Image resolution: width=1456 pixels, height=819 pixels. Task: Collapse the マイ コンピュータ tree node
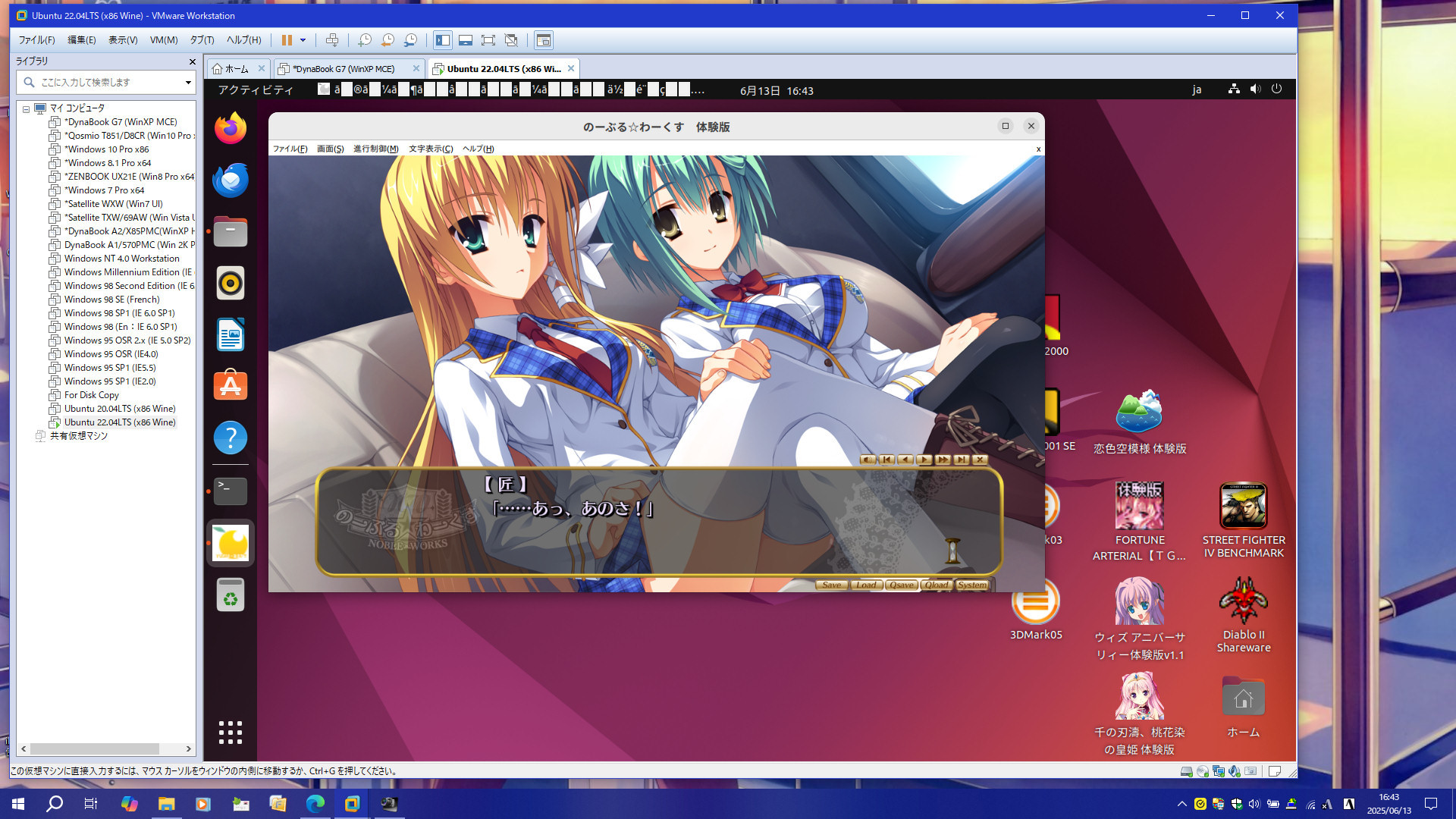(x=26, y=109)
